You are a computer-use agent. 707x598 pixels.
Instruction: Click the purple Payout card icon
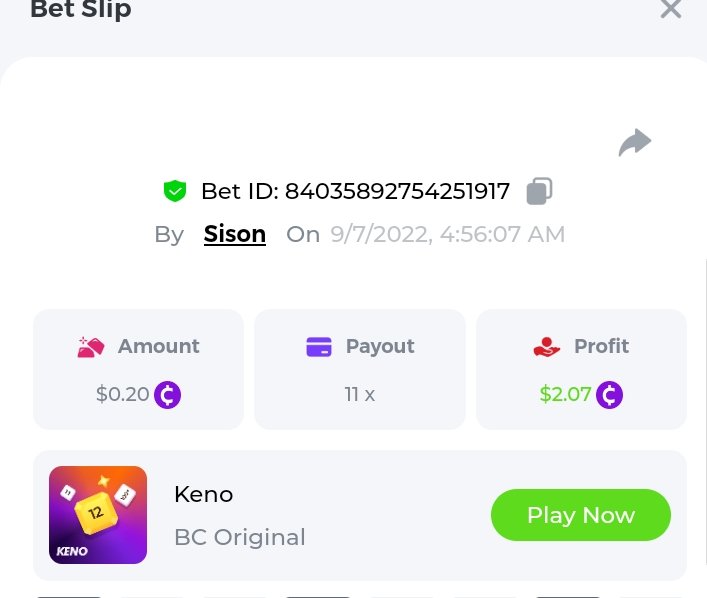coord(319,347)
